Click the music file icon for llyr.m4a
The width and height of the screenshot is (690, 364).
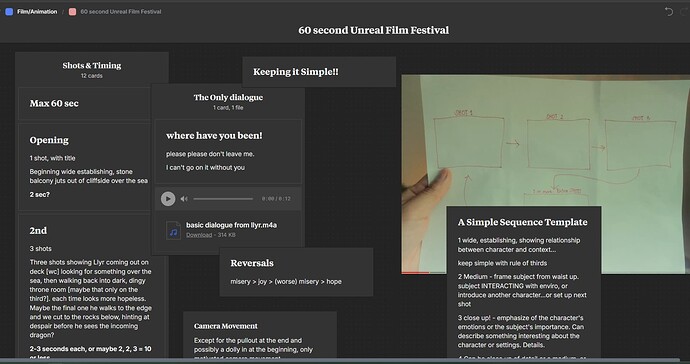point(173,230)
